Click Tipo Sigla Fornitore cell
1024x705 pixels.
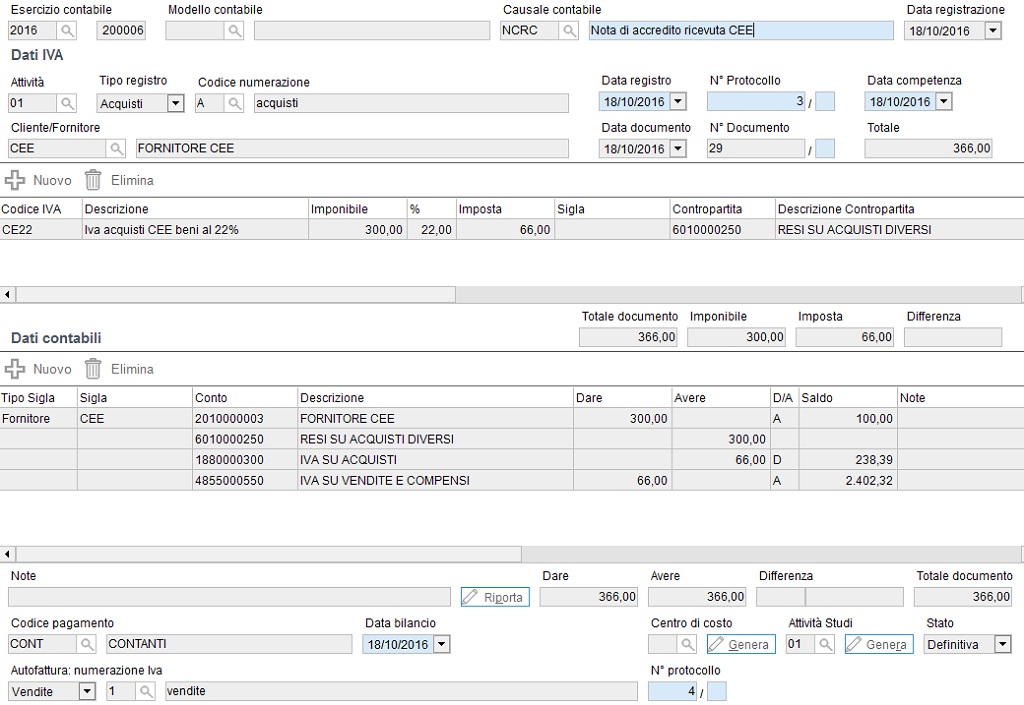[x=39, y=418]
